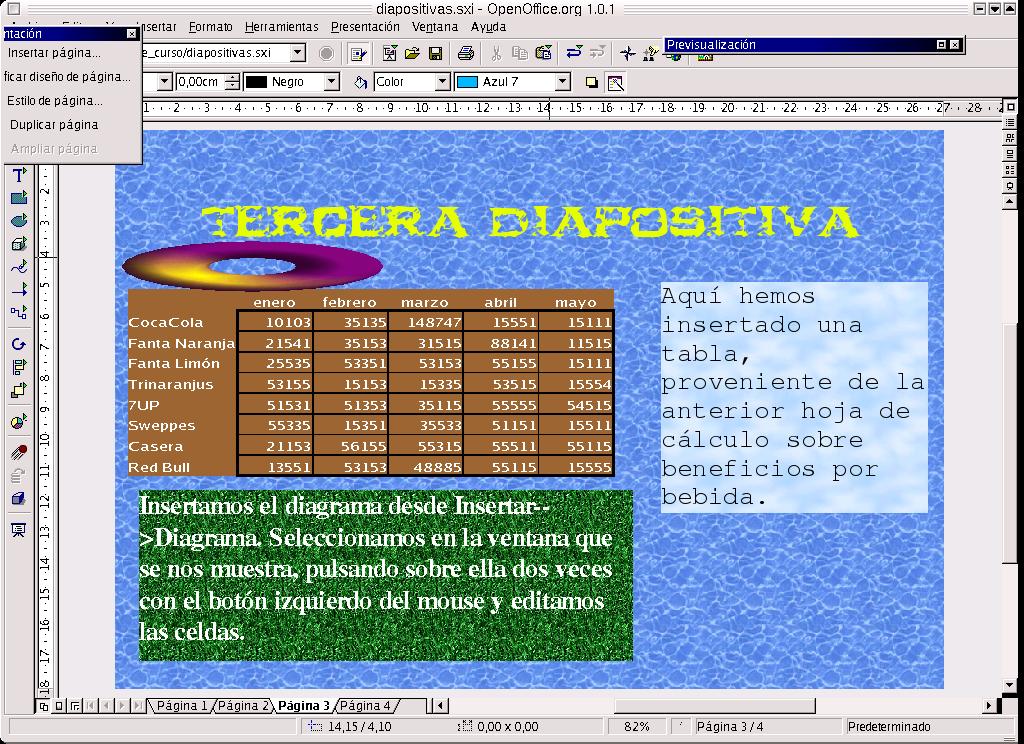Click the Print icon in the toolbar
Image resolution: width=1024 pixels, height=744 pixels.
point(466,53)
